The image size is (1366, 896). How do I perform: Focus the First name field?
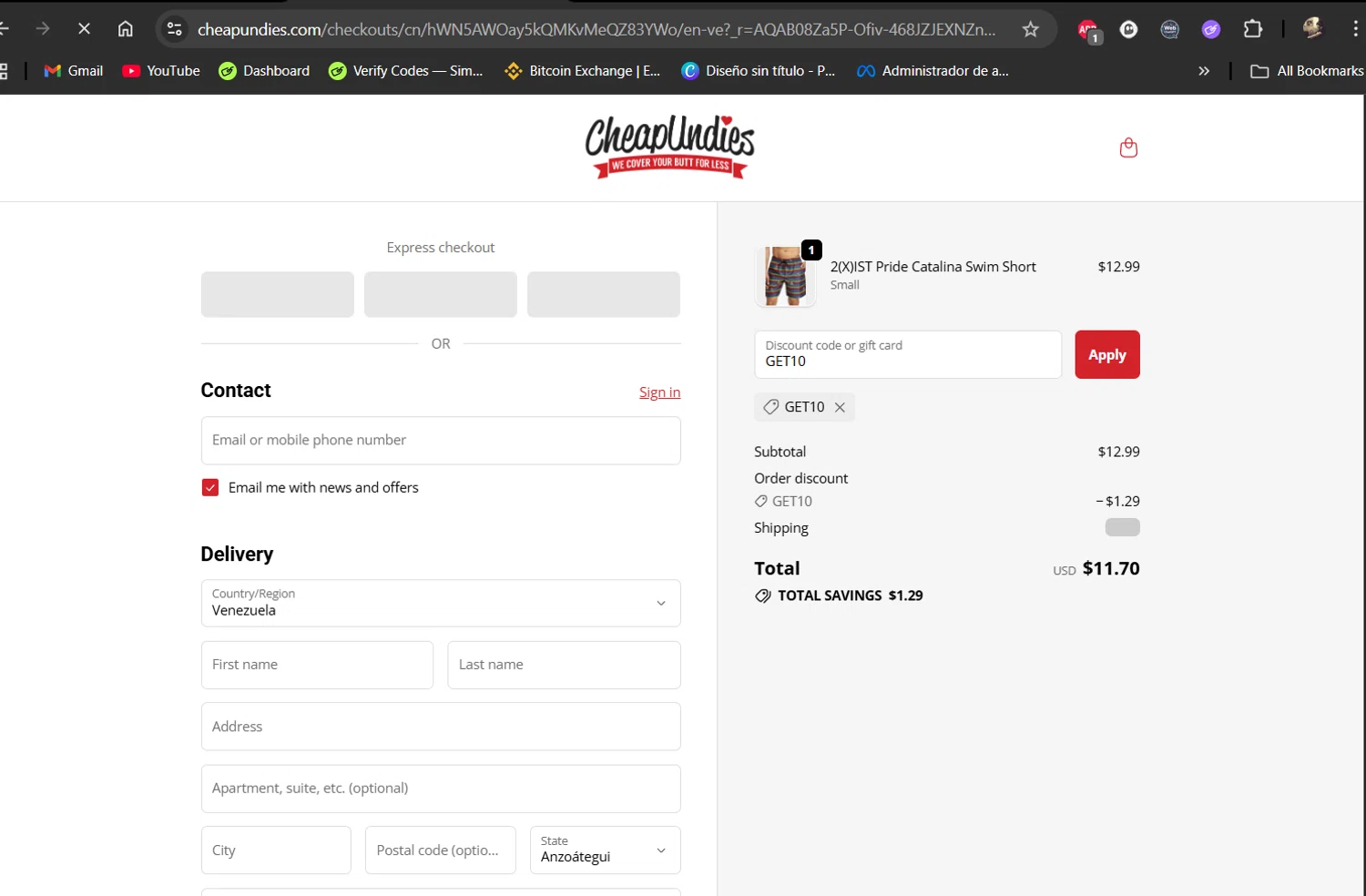coord(317,665)
